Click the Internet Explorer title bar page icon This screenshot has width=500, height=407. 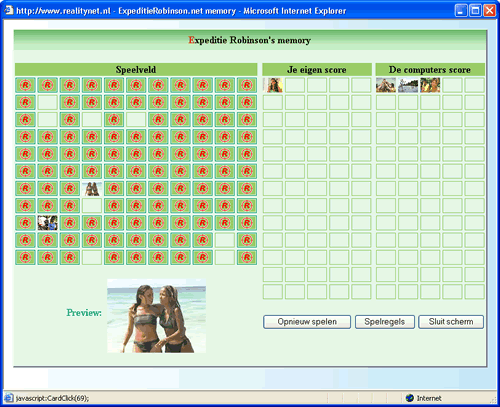tap(9, 11)
